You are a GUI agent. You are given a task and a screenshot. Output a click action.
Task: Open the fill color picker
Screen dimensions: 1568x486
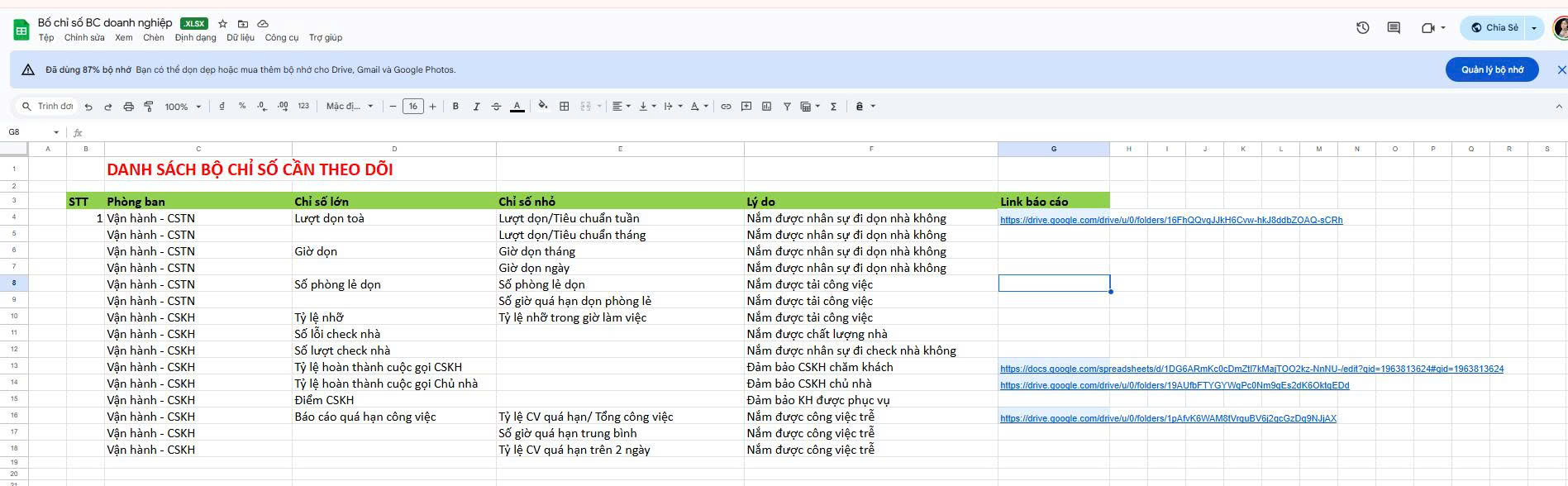(x=543, y=107)
